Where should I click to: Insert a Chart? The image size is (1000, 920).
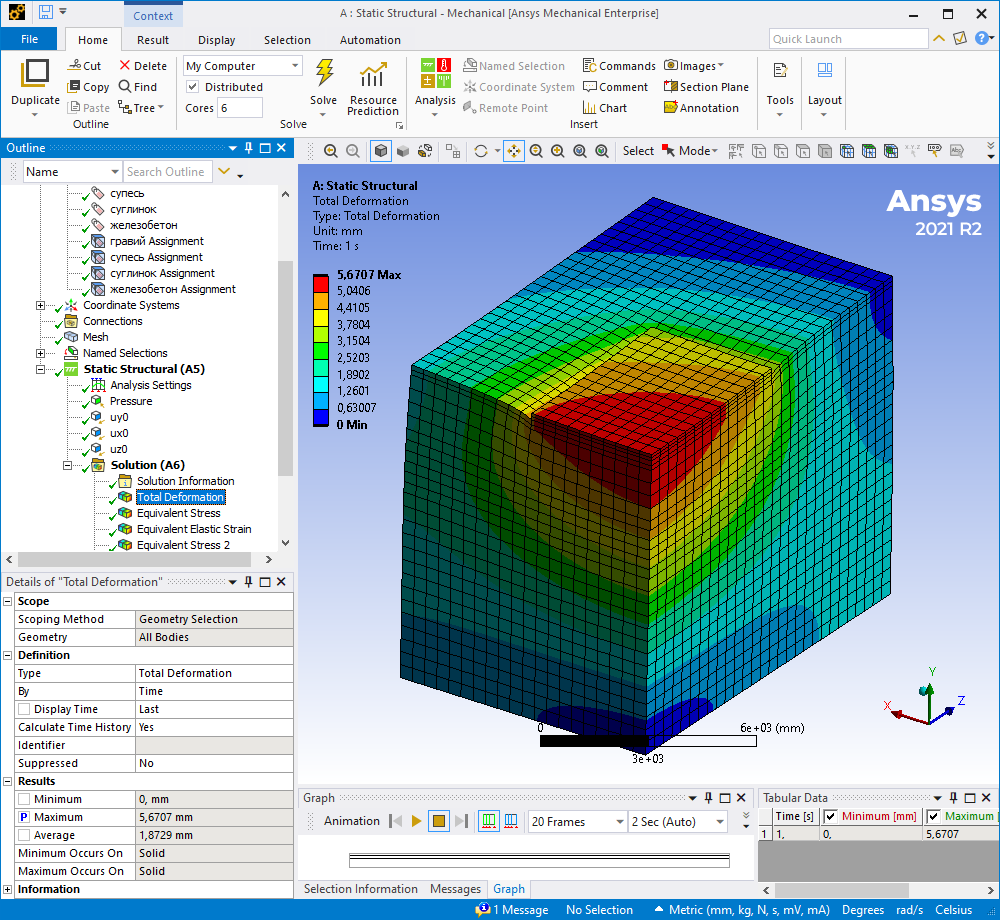(x=605, y=108)
